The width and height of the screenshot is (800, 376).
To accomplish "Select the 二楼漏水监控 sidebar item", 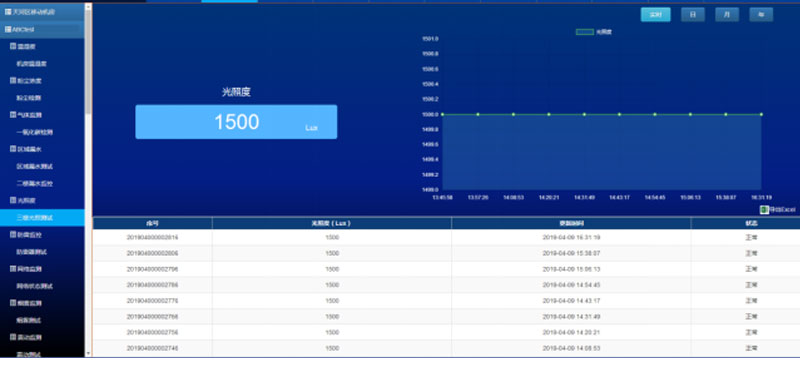I will click(x=35, y=183).
